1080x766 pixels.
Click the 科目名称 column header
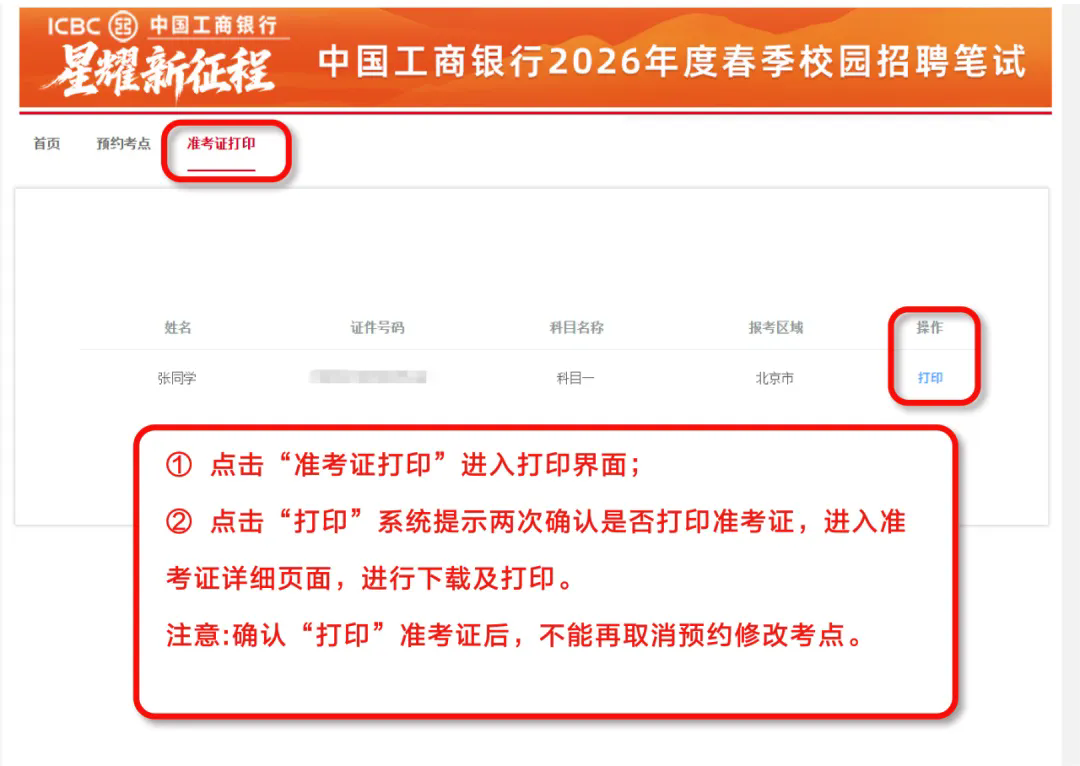tap(577, 327)
